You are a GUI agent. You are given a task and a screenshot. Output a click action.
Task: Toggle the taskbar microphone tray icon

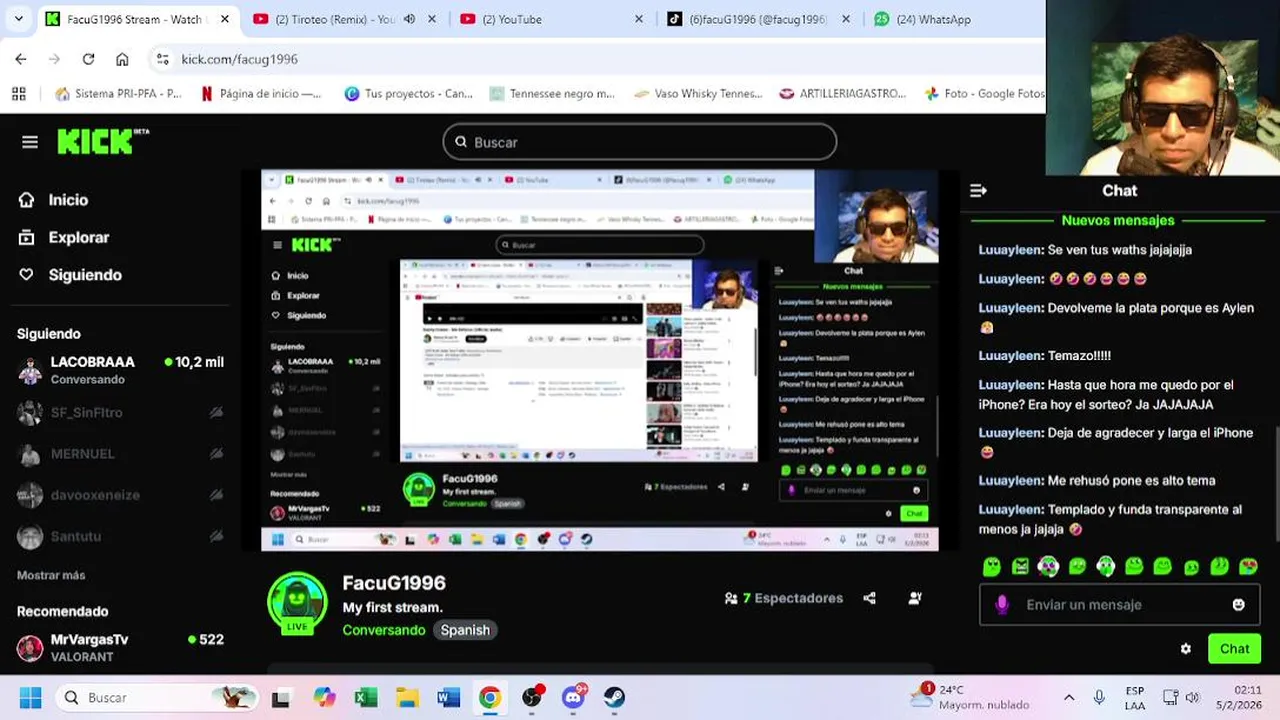[x=1099, y=697]
